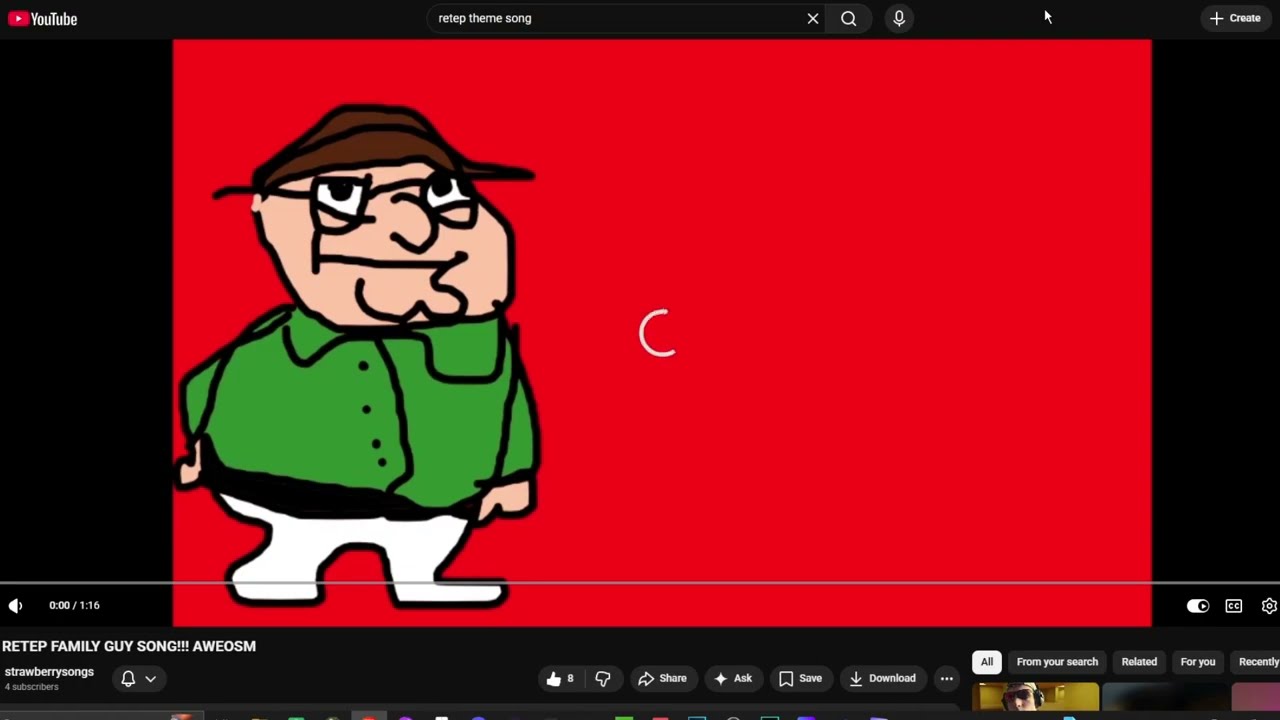Screen dimensions: 1280x720
Task: Select the All filter chip
Action: pyautogui.click(x=986, y=662)
